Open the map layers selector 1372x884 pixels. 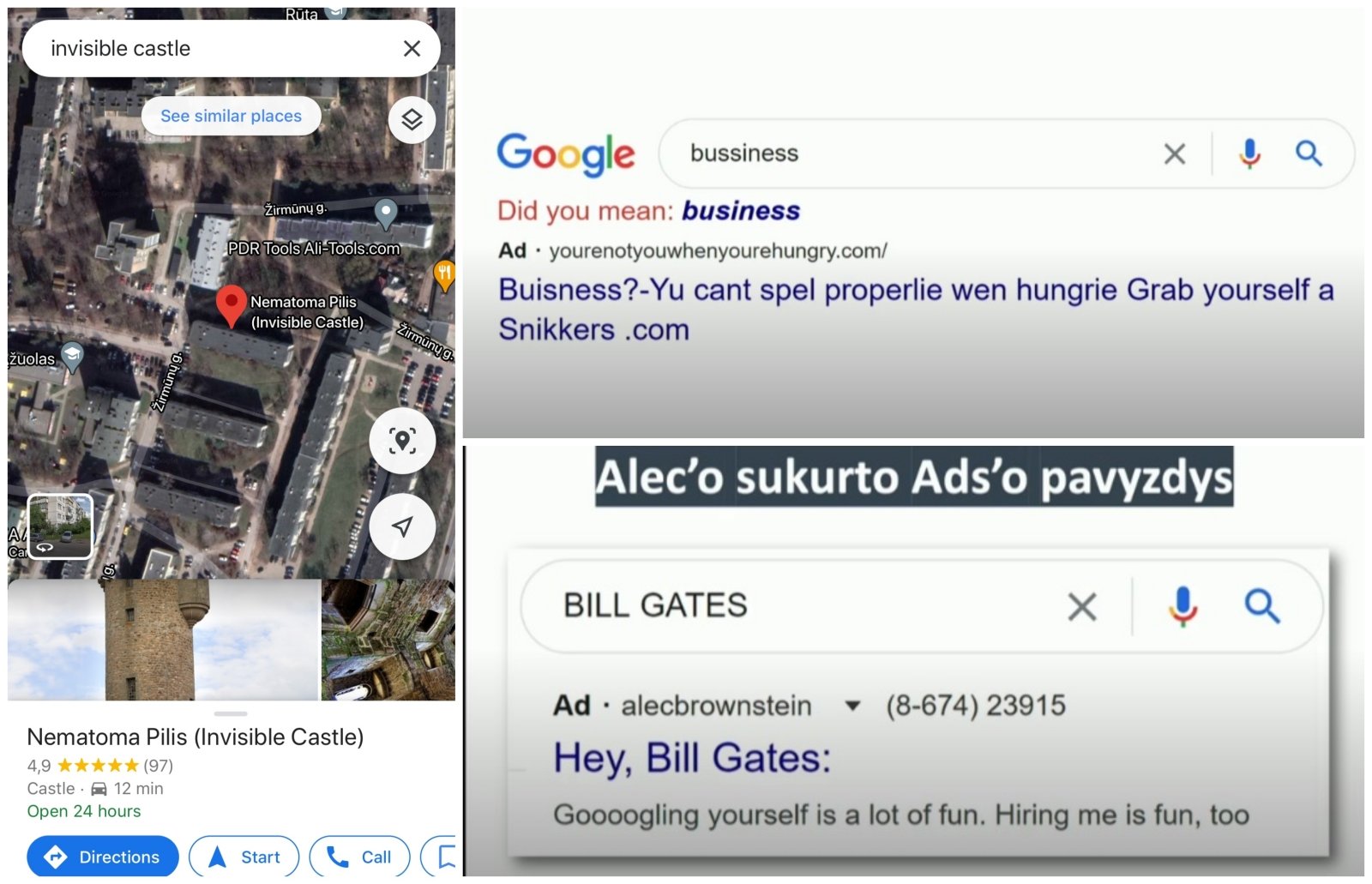click(x=412, y=119)
